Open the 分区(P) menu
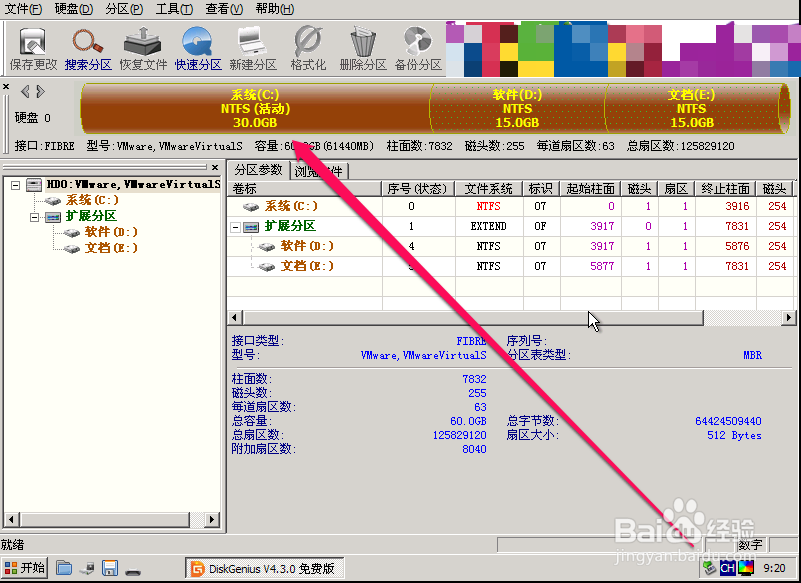 (124, 9)
